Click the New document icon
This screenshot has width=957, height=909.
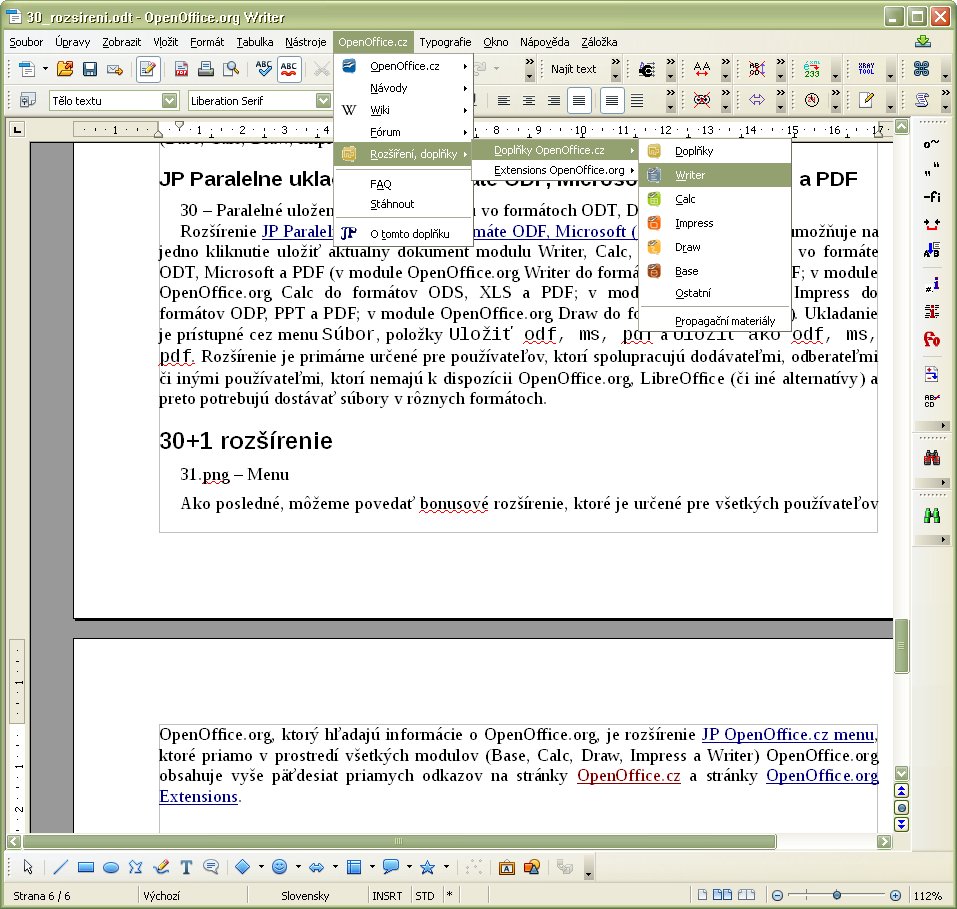click(27, 69)
